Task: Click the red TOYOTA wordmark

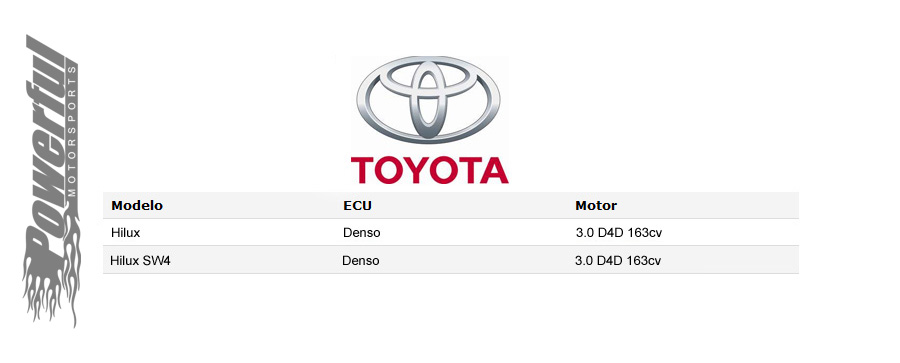Action: tap(430, 171)
